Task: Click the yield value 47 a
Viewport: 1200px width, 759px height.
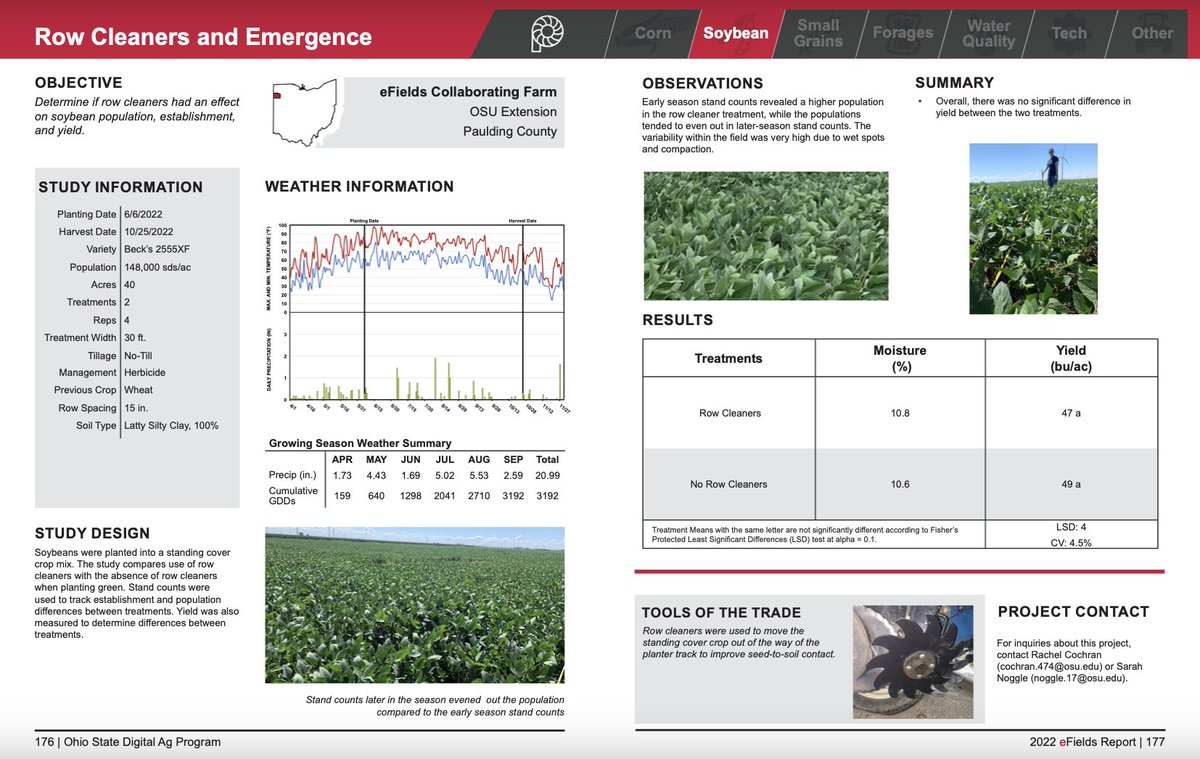Action: pos(1071,413)
